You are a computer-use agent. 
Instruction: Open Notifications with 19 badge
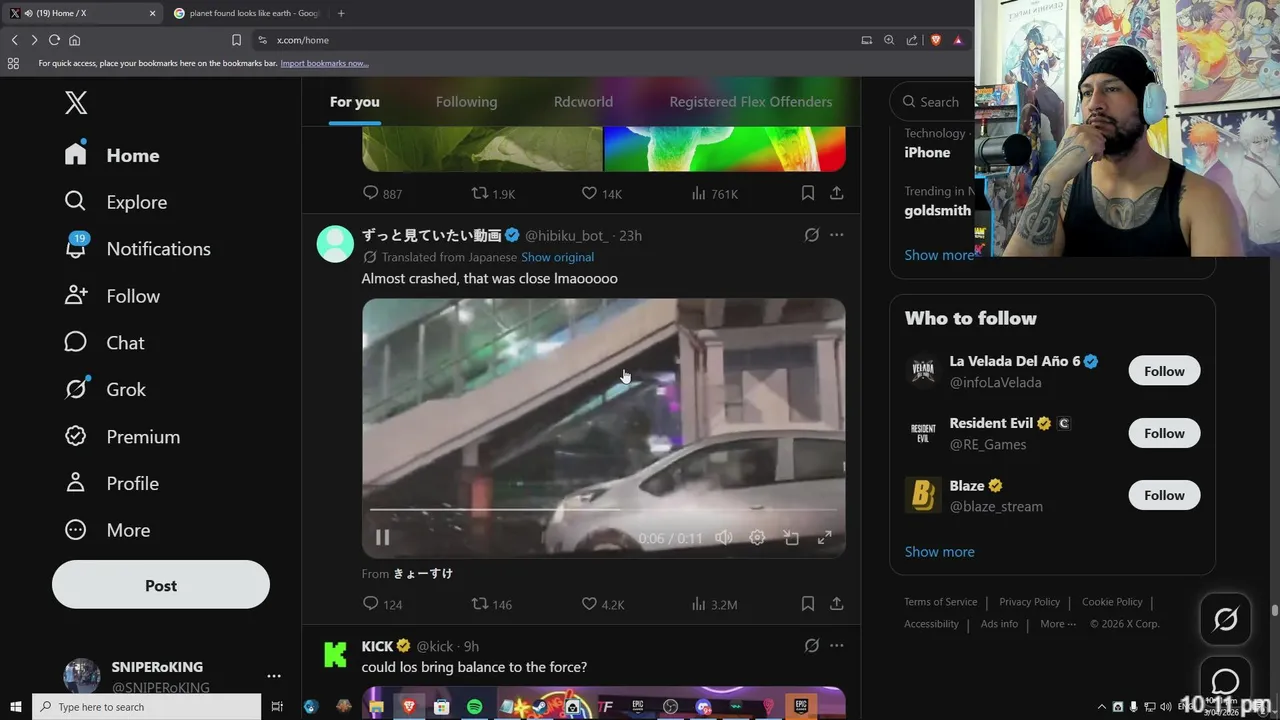coord(137,249)
